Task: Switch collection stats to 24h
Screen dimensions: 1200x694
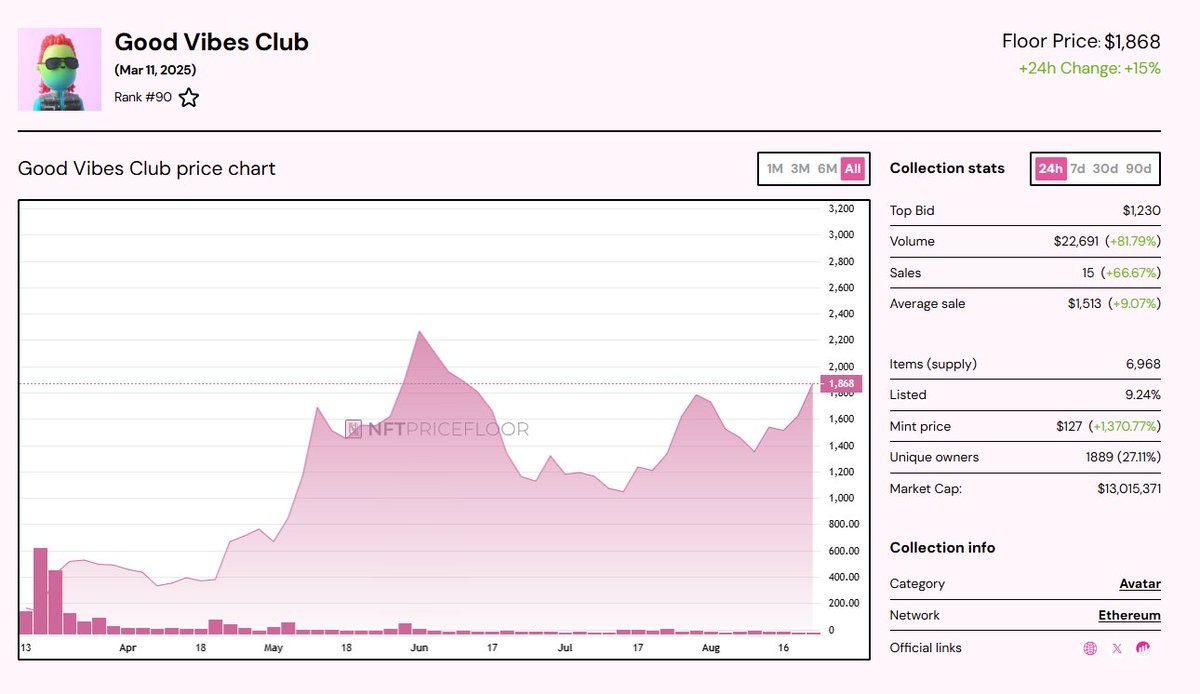Action: 1050,169
